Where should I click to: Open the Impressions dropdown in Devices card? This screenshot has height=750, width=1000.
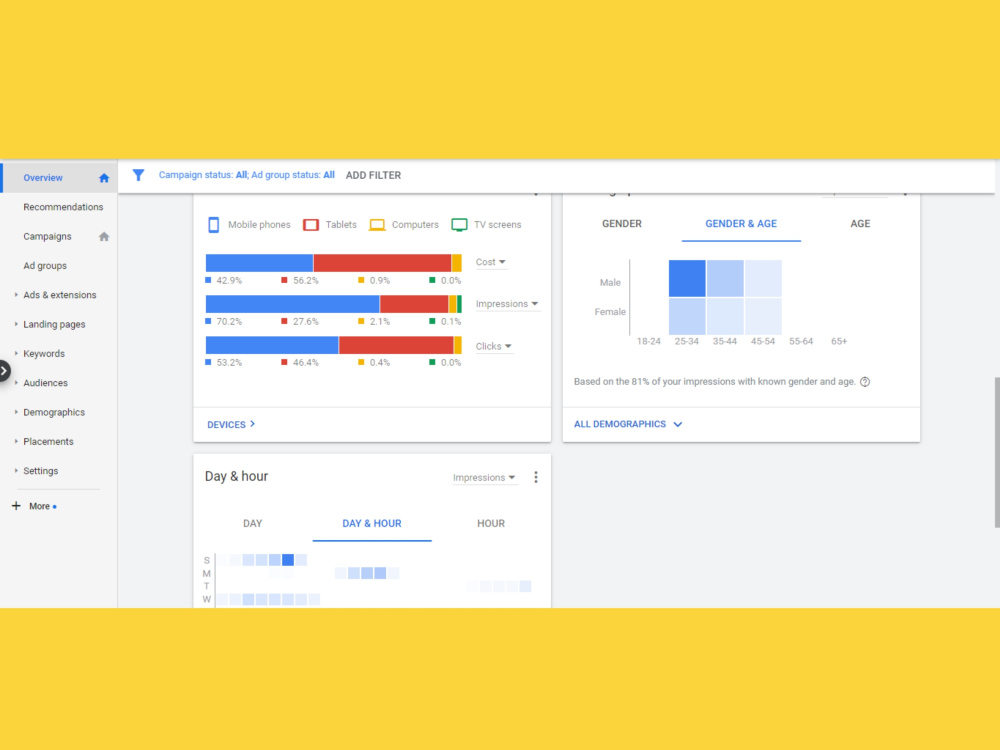[x=507, y=304]
